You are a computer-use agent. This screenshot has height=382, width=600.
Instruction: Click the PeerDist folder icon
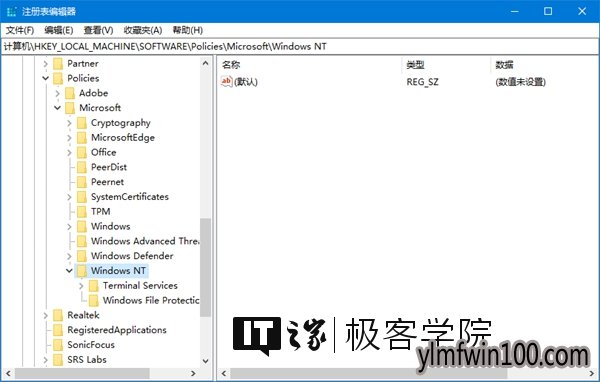(82, 167)
